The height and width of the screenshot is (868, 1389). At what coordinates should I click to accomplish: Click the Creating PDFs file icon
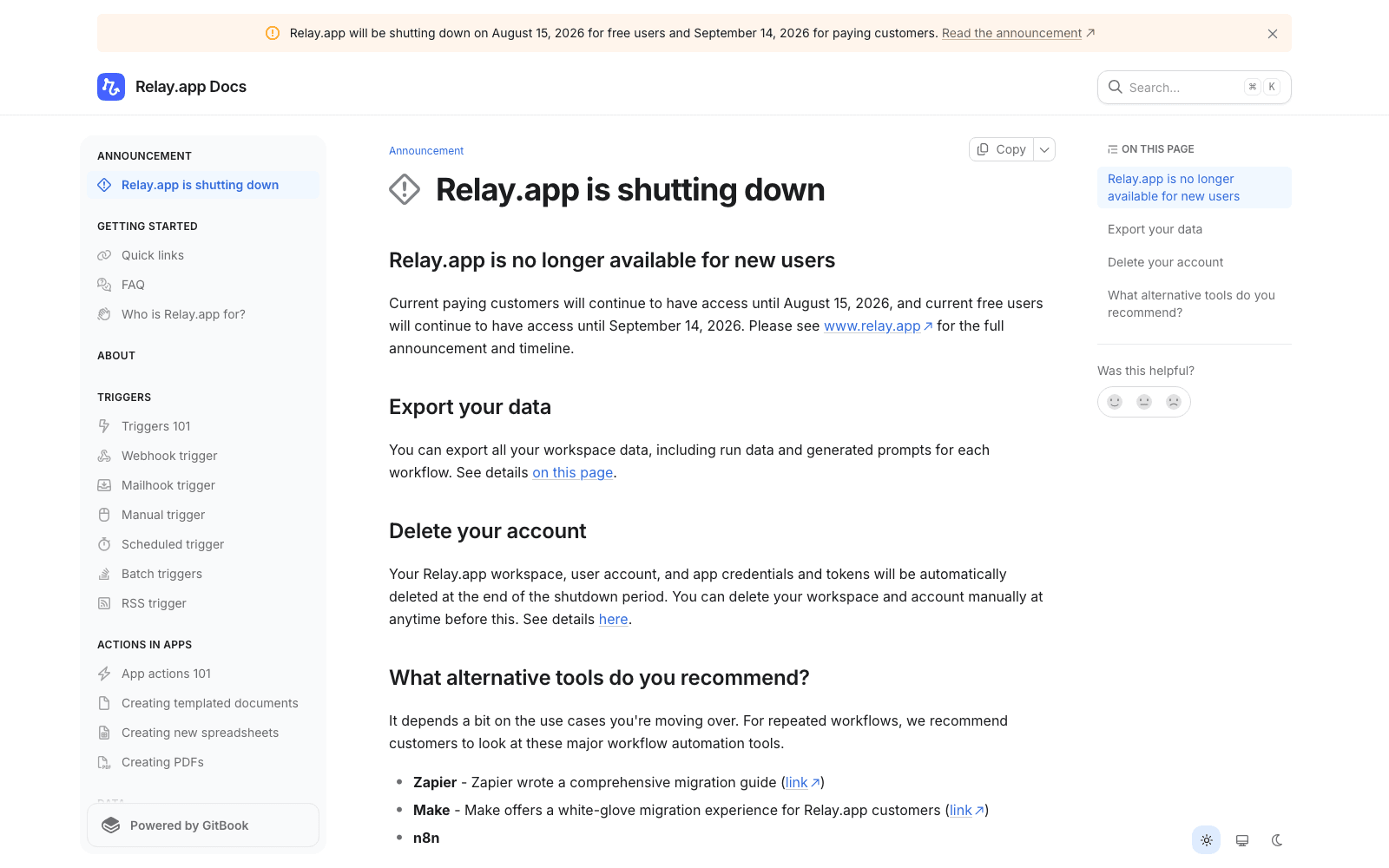[104, 762]
